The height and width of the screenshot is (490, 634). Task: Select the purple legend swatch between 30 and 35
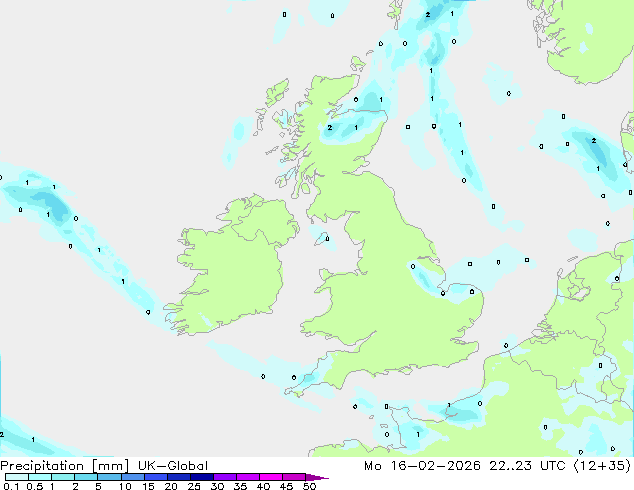point(224,477)
